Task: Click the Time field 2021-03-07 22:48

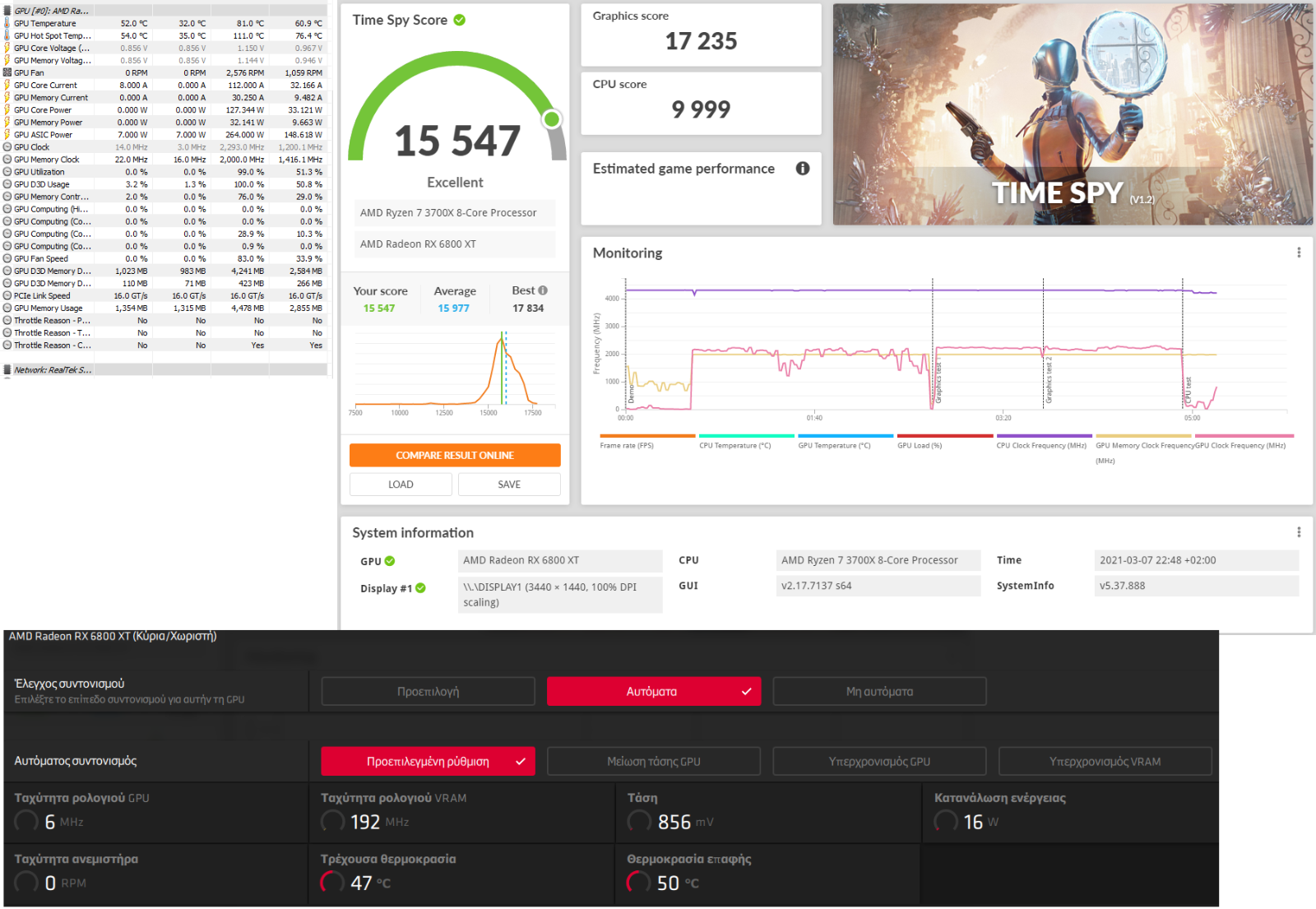Action: tap(1197, 560)
